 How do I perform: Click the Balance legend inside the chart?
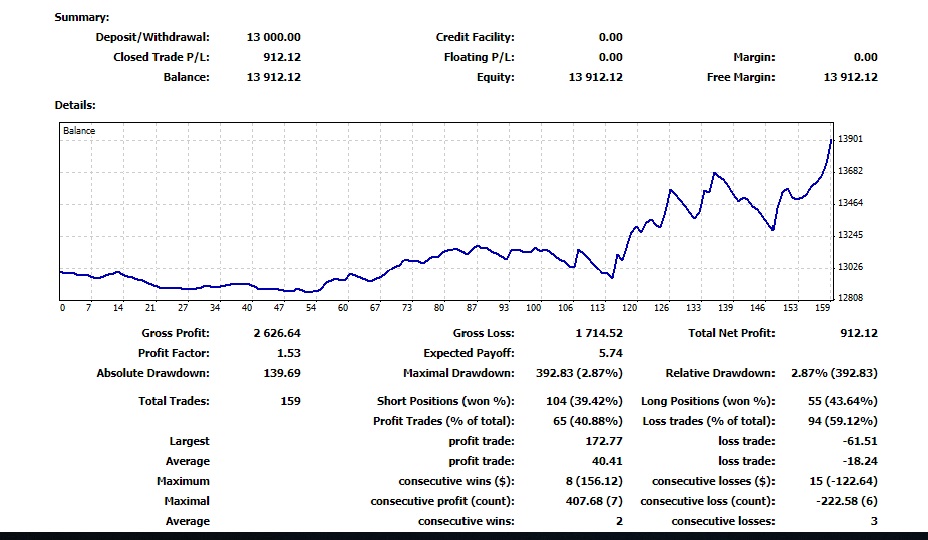79,130
